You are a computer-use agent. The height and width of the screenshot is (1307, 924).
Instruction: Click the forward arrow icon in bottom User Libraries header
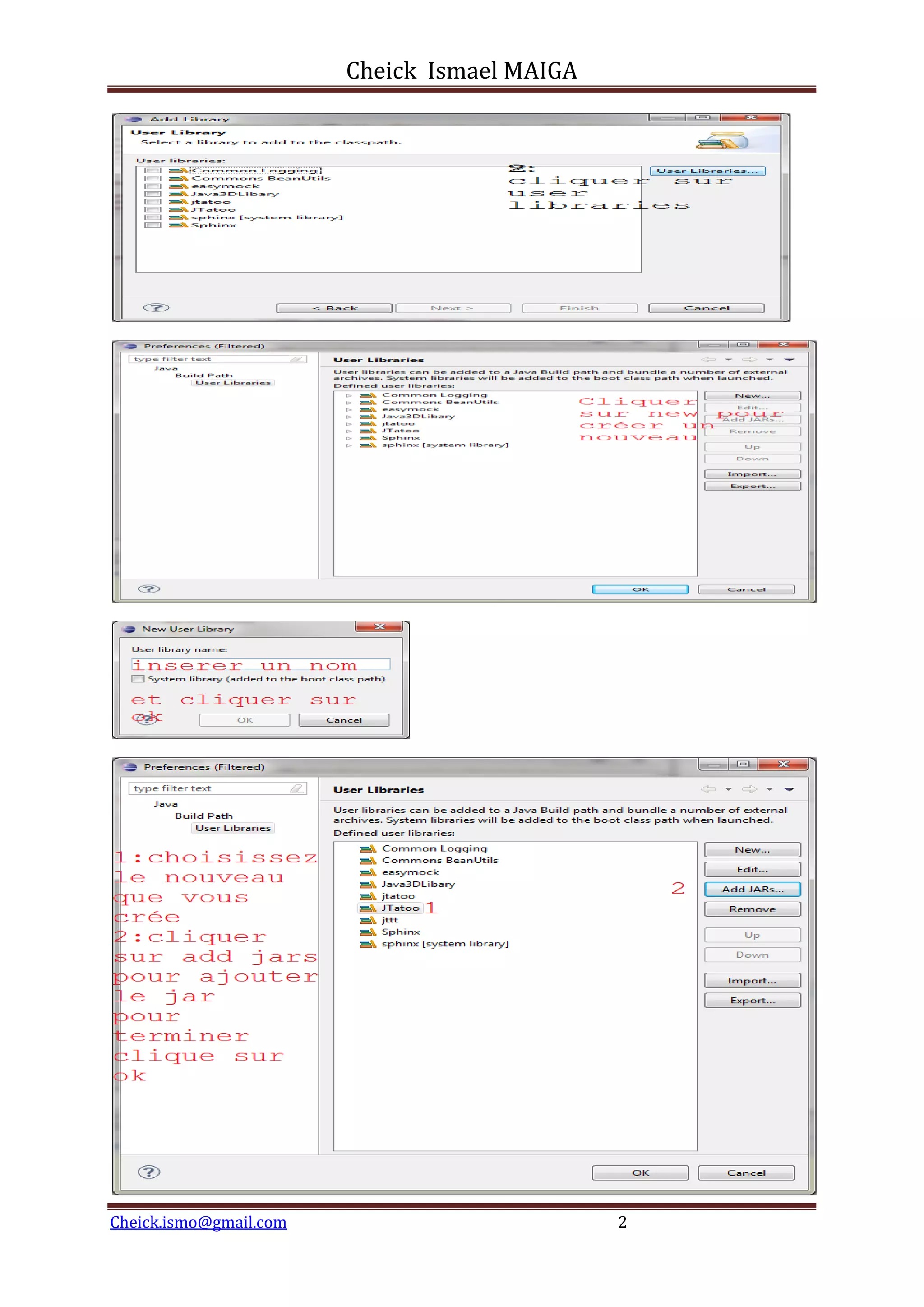[x=749, y=789]
